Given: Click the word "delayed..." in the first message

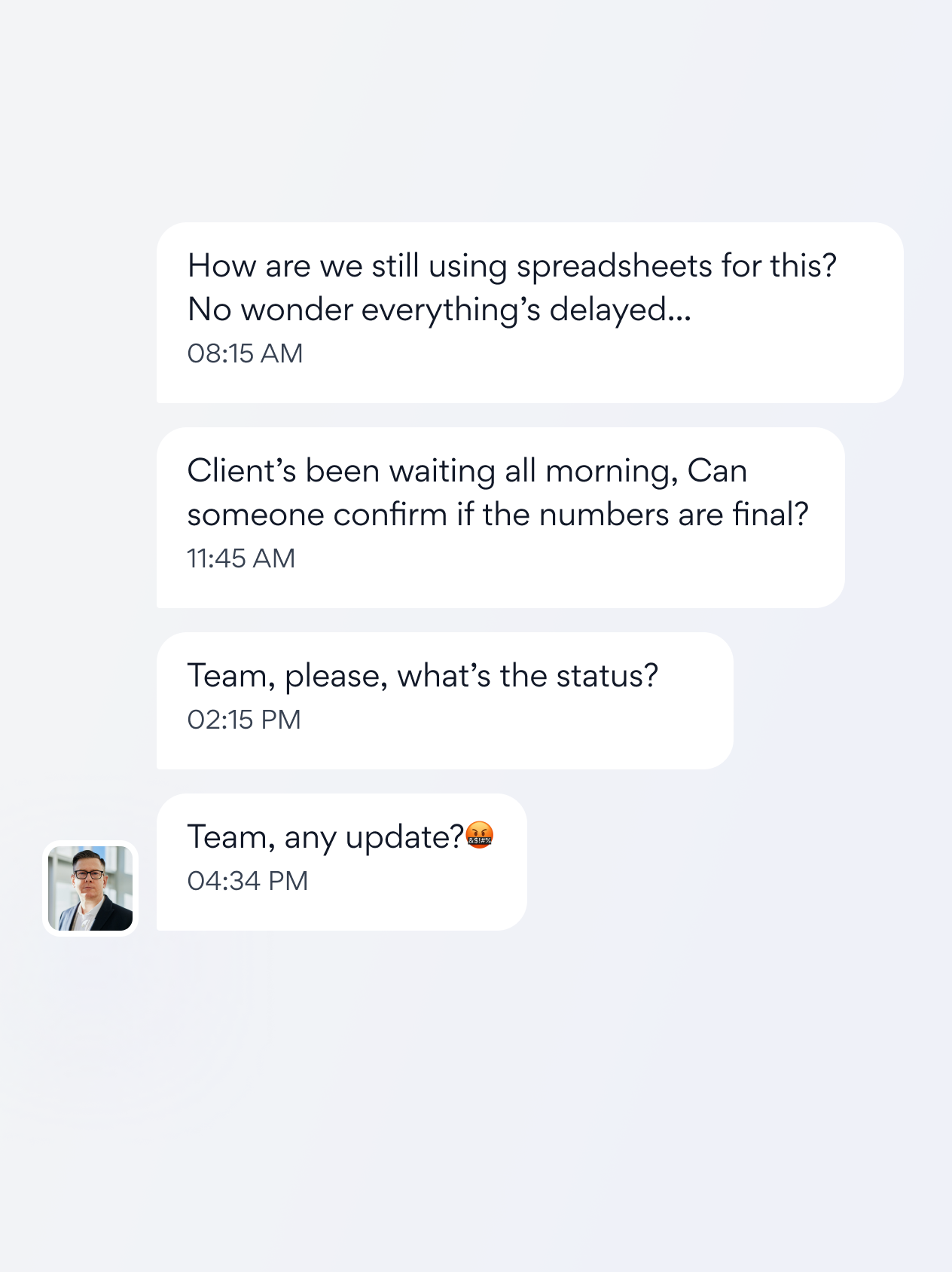Looking at the screenshot, I should pos(620,310).
